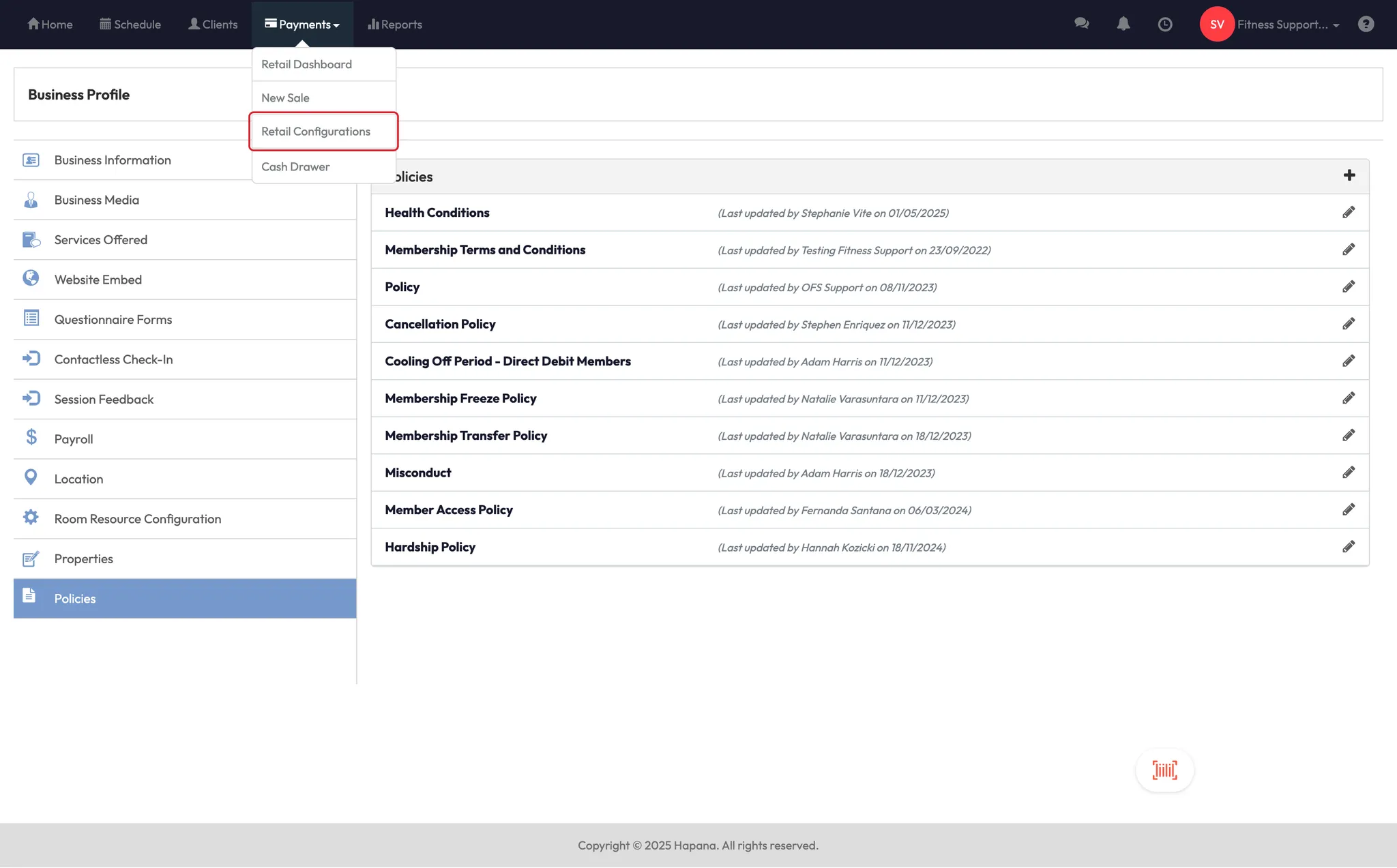The height and width of the screenshot is (868, 1397).
Task: Open New Sale from Payments menu
Action: [x=285, y=98]
